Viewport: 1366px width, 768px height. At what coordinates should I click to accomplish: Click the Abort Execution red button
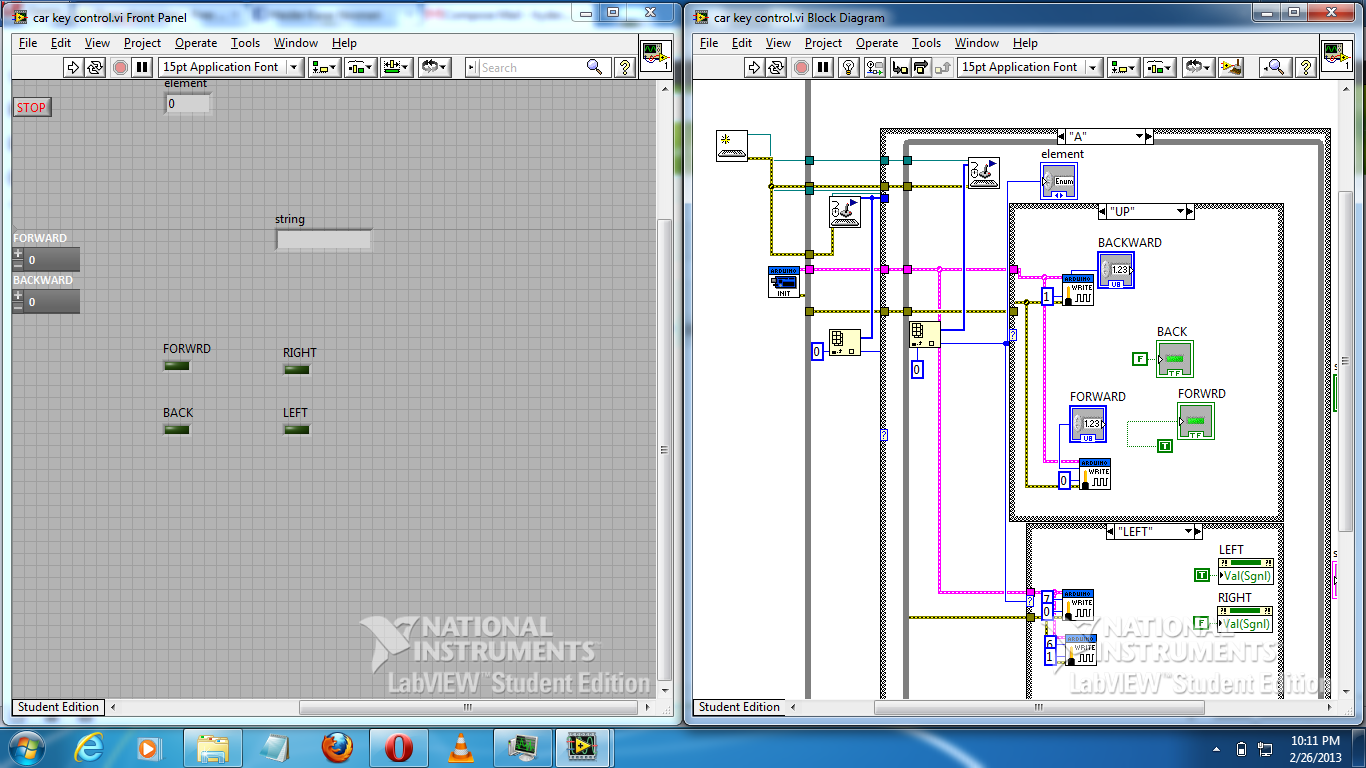pos(801,67)
